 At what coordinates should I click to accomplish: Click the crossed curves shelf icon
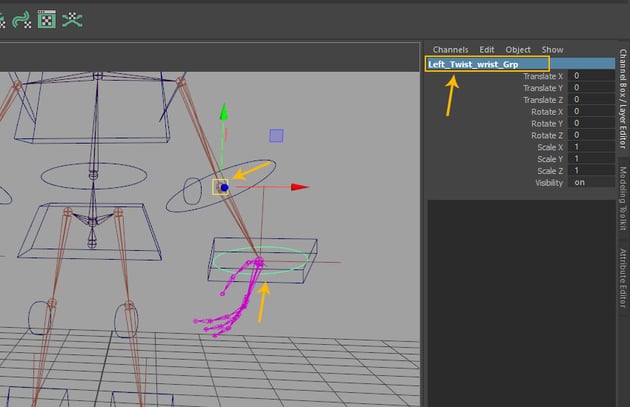pos(72,19)
